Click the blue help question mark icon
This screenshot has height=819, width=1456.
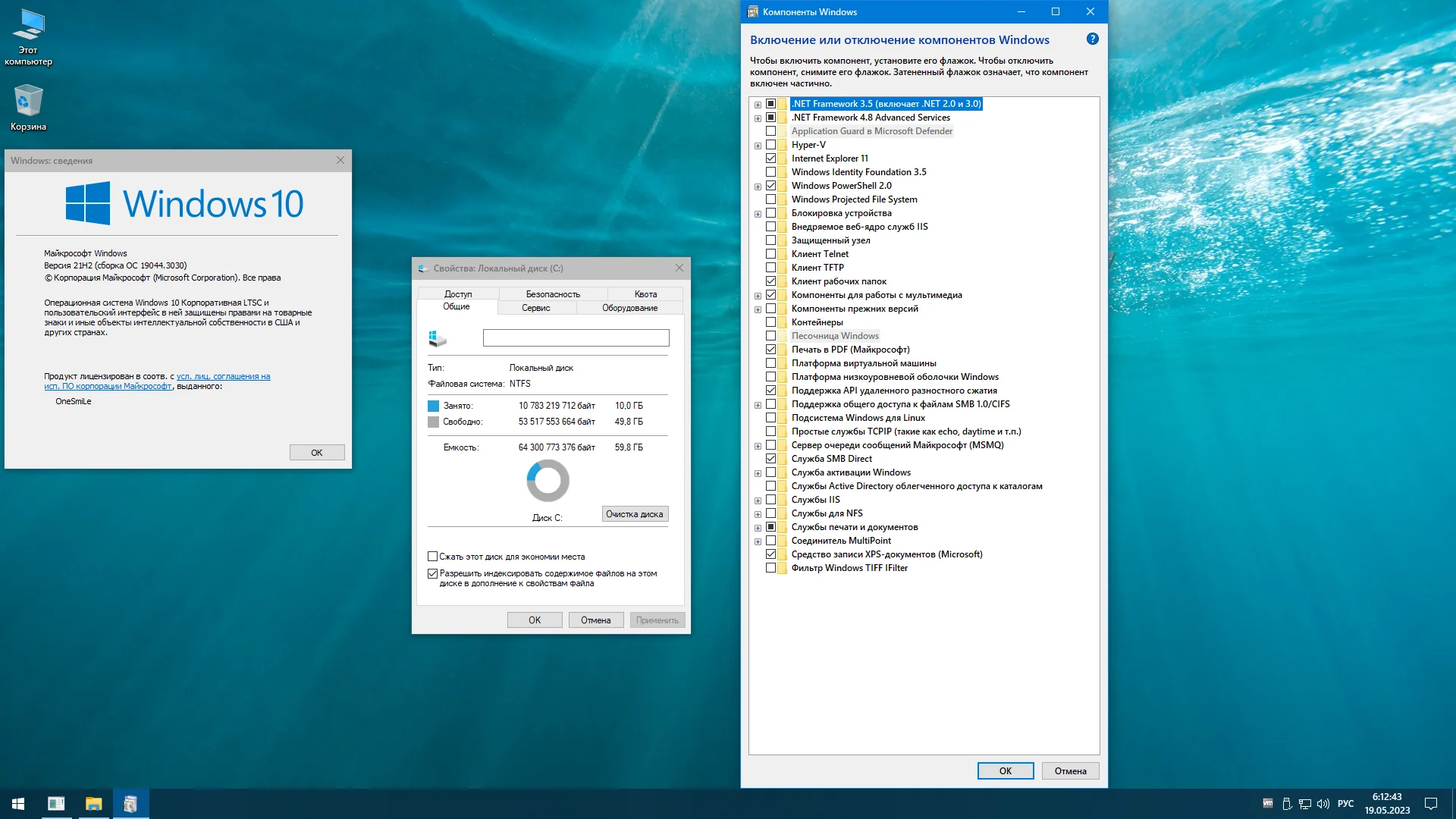1092,39
